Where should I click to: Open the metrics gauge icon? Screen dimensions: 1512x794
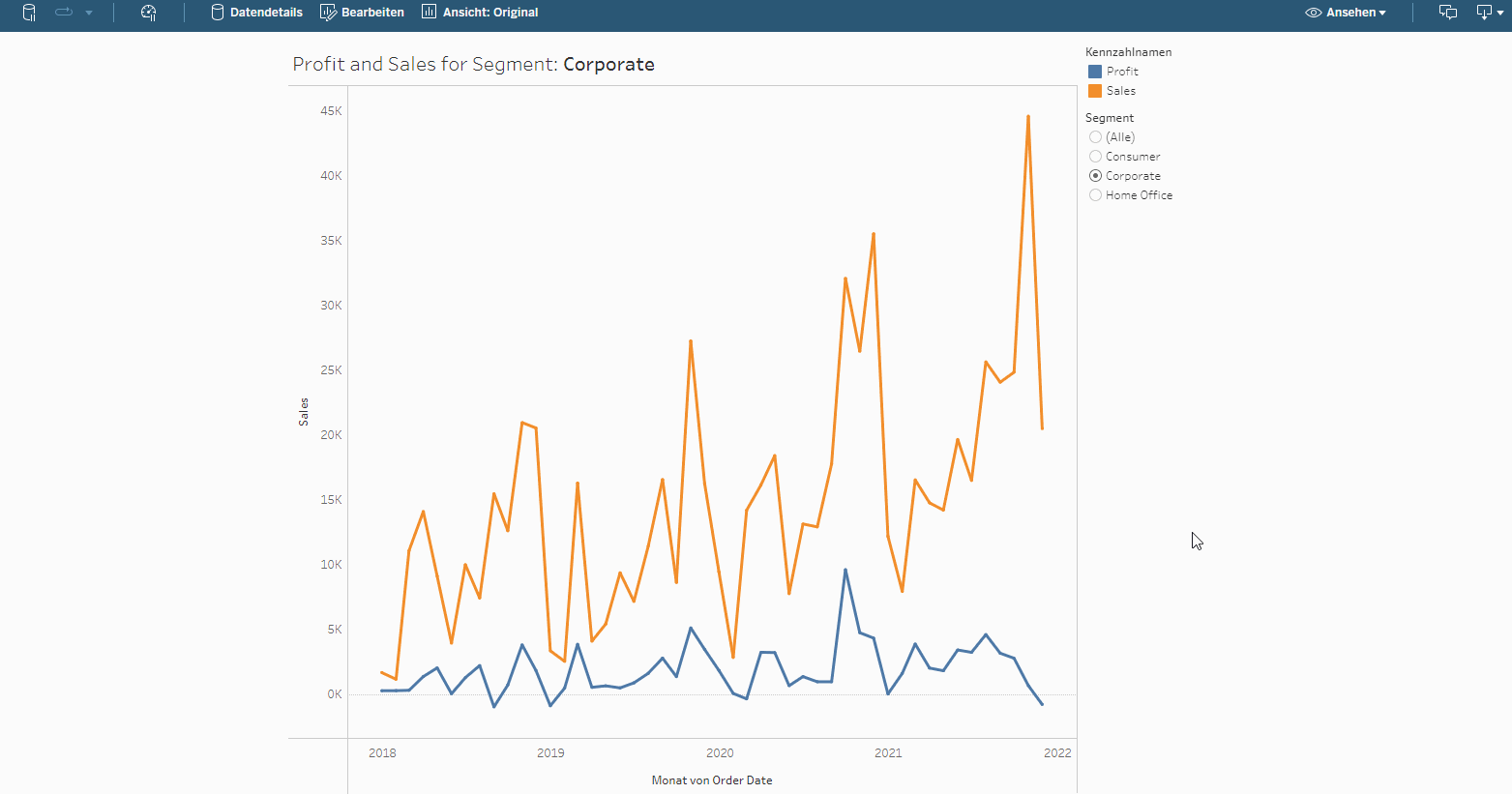click(147, 13)
